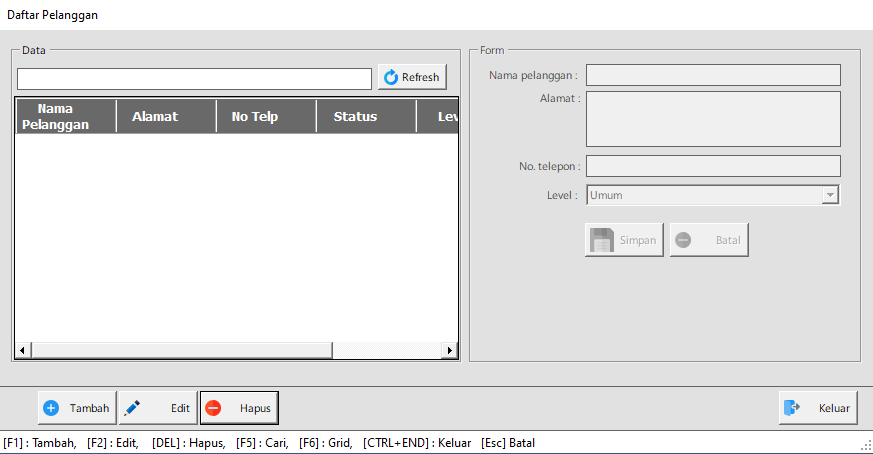The height and width of the screenshot is (454, 873).
Task: Click the Alamat text area
Action: coord(713,119)
